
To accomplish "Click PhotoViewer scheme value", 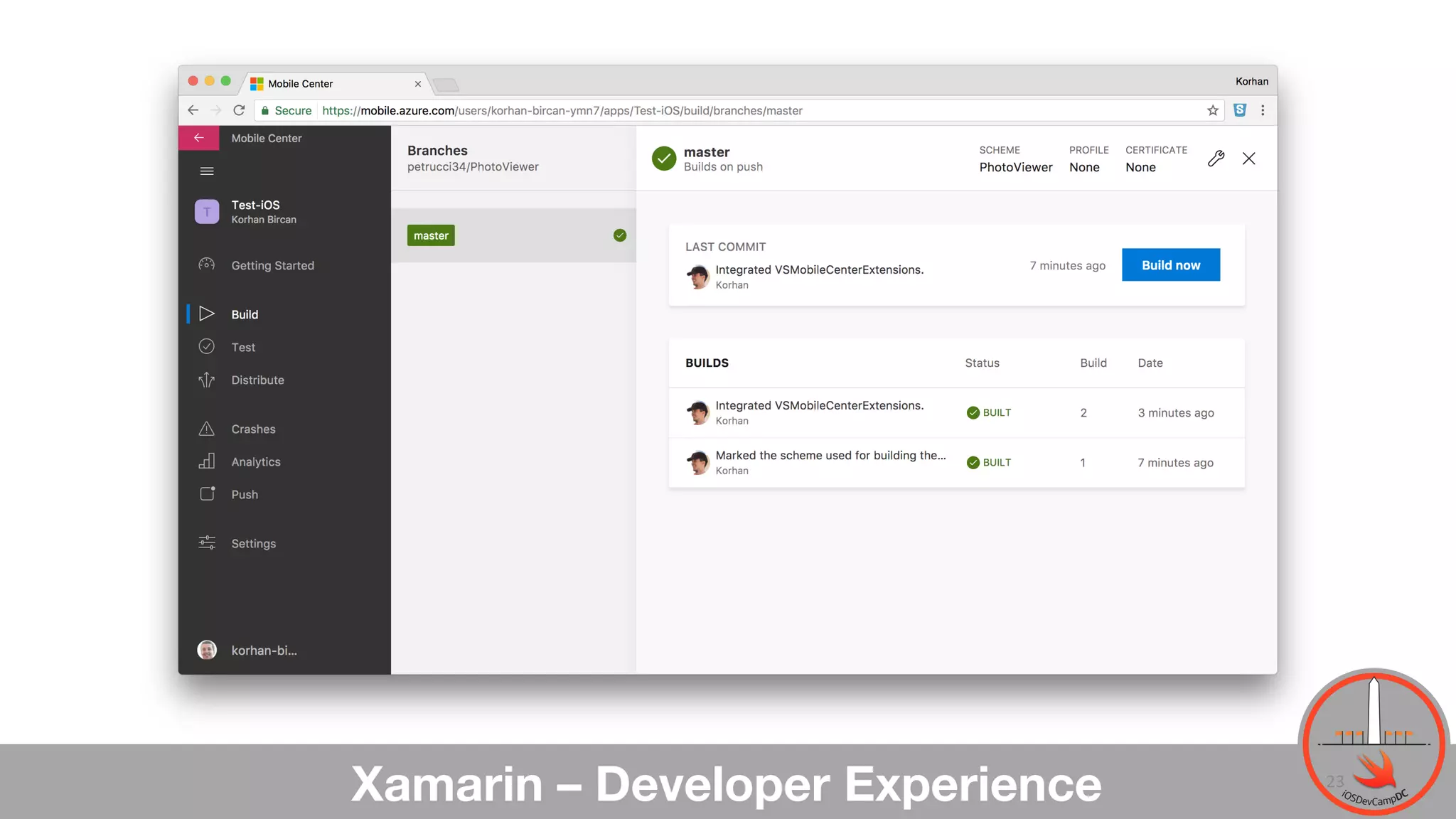I will [x=1016, y=167].
